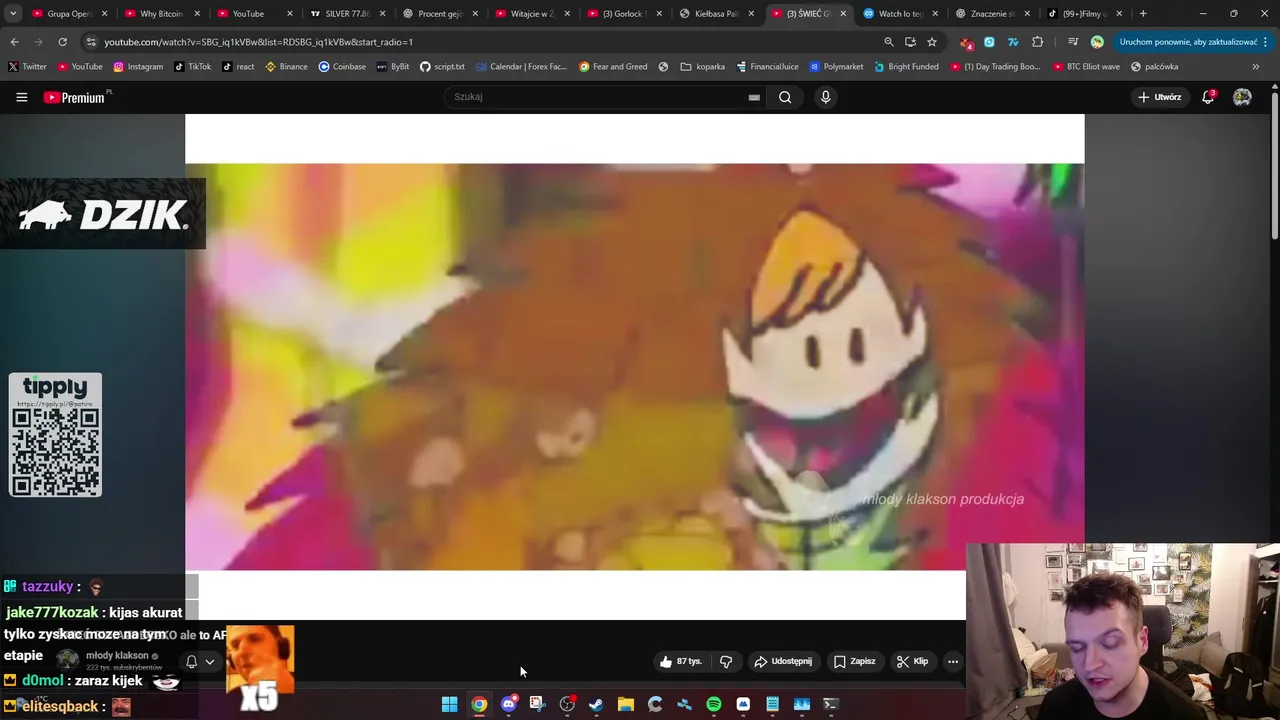The height and width of the screenshot is (720, 1280).
Task: Click the browser address bar URL
Action: [258, 42]
